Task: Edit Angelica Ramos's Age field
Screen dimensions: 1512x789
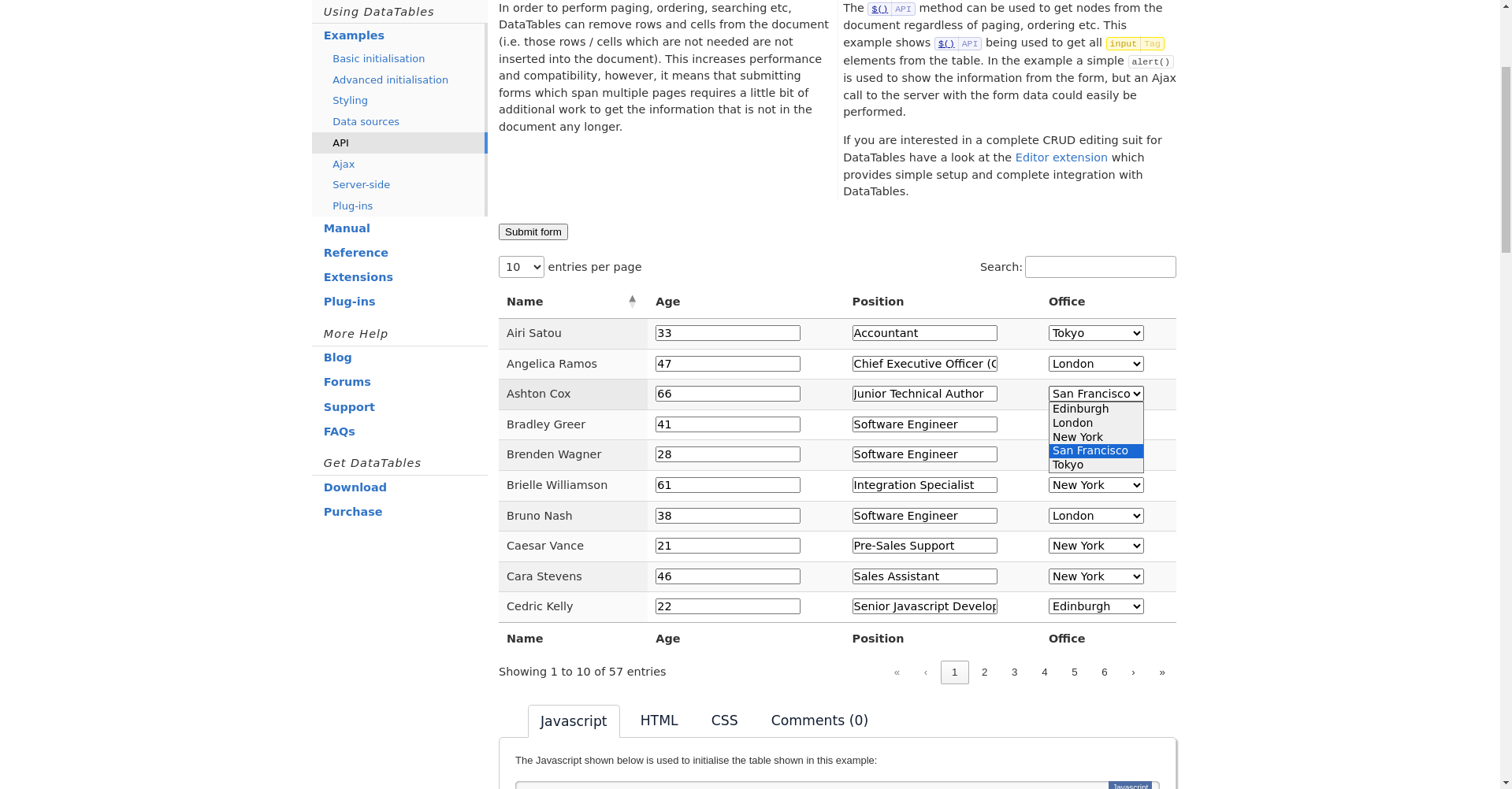Action: coord(727,364)
